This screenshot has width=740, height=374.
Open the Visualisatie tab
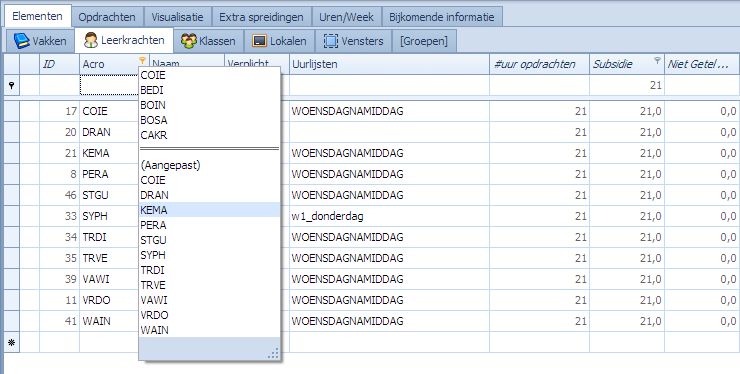[x=177, y=17]
